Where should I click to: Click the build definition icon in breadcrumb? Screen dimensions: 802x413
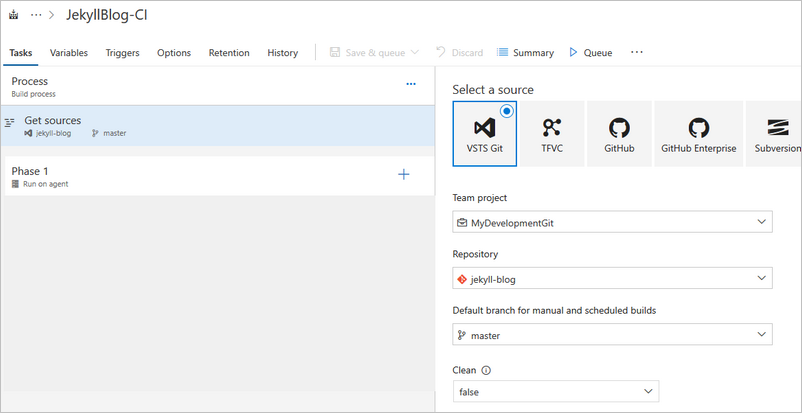(13, 16)
